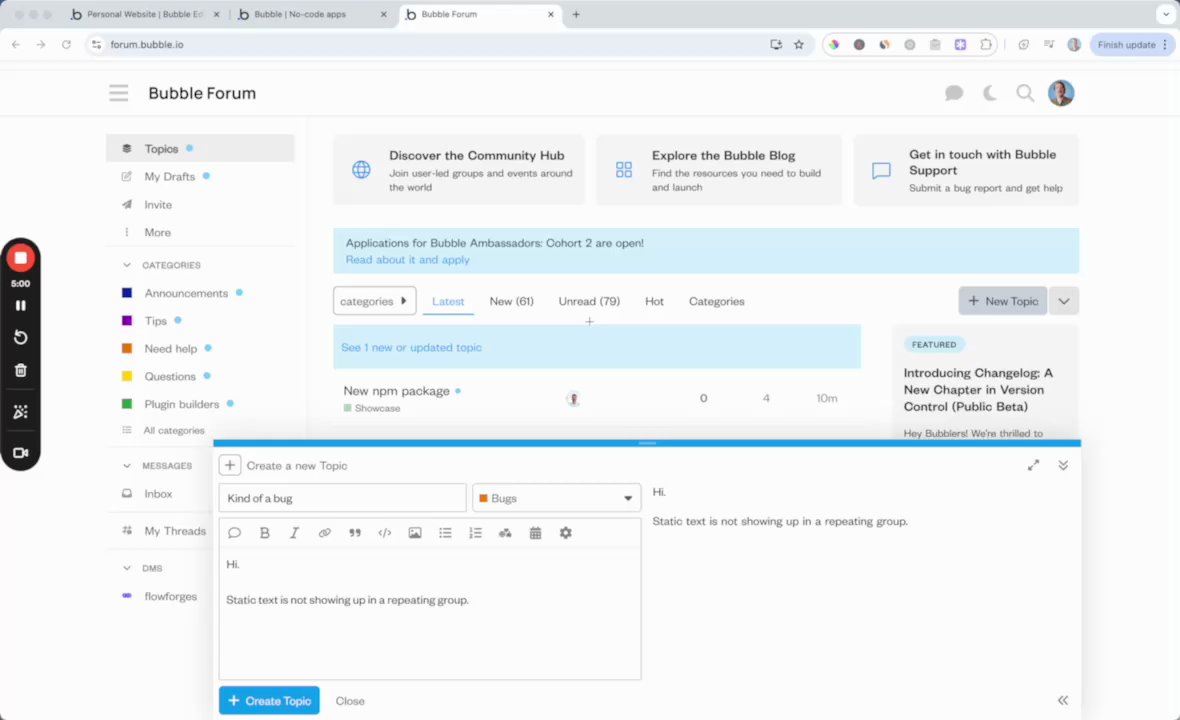
Task: Open the New npm package topic
Action: (x=397, y=391)
